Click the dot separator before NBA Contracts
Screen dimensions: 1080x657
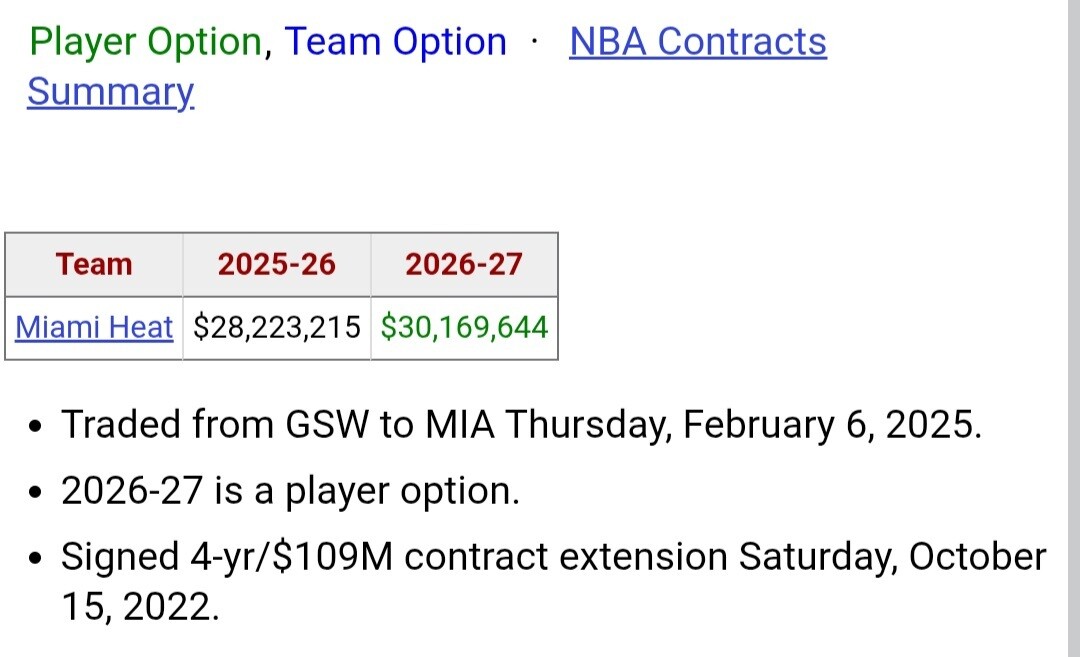click(534, 42)
